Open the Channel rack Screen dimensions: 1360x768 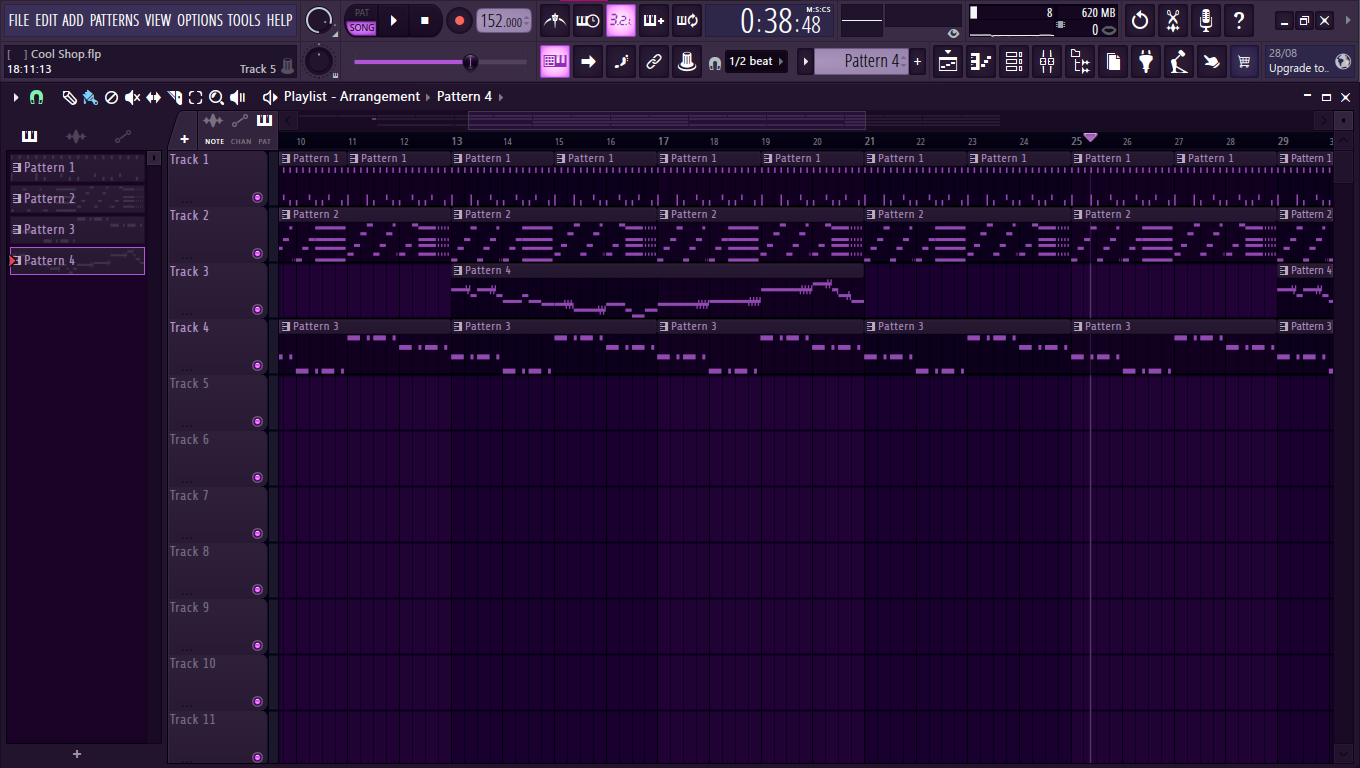click(1014, 62)
